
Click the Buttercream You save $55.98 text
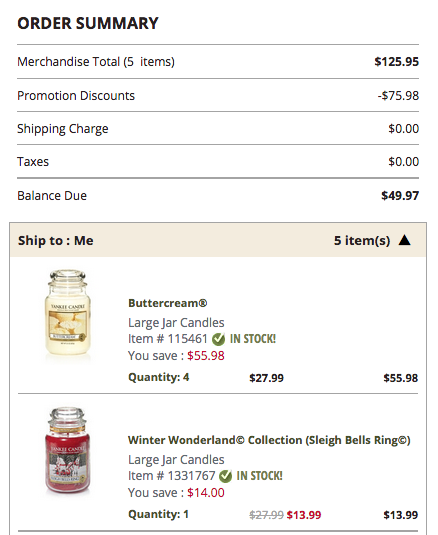click(176, 356)
